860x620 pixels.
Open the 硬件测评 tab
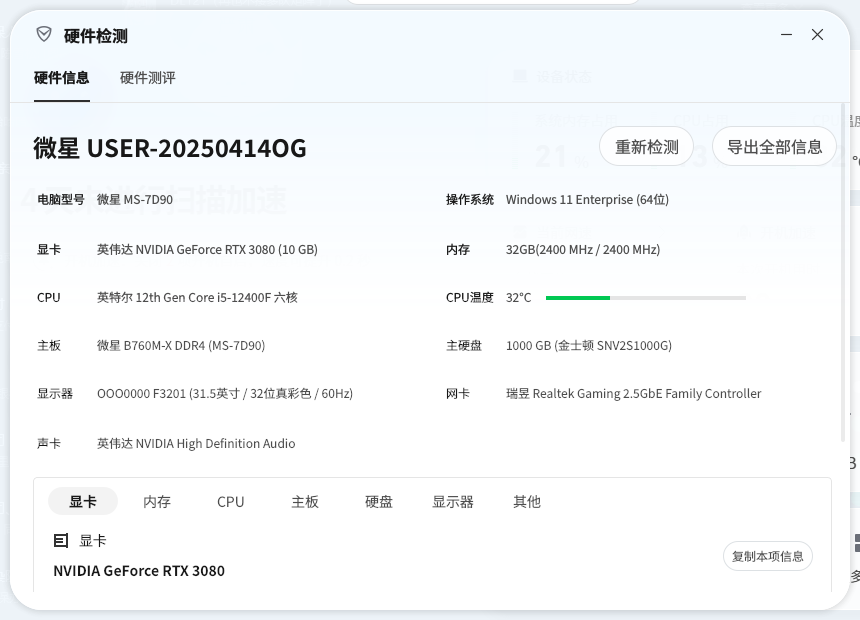(x=148, y=78)
